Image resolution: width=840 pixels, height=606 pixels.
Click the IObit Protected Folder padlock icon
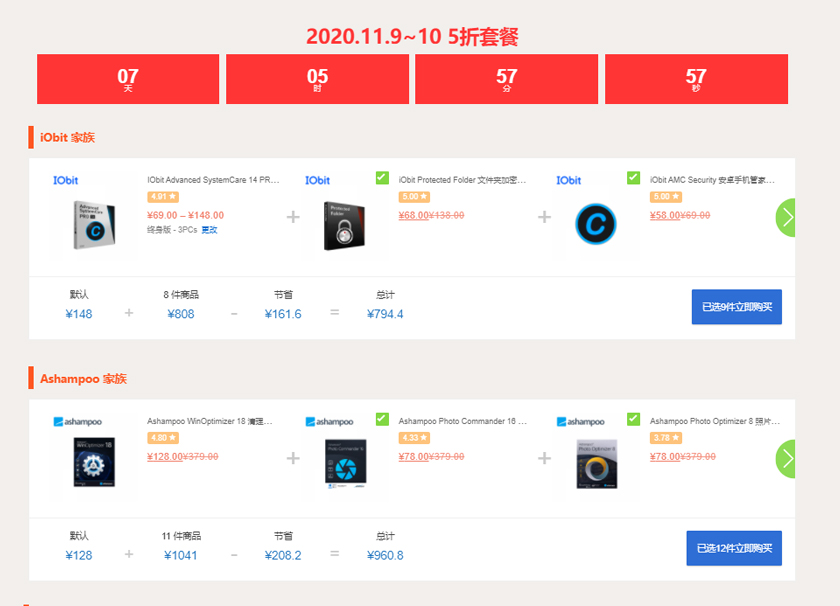pos(345,225)
